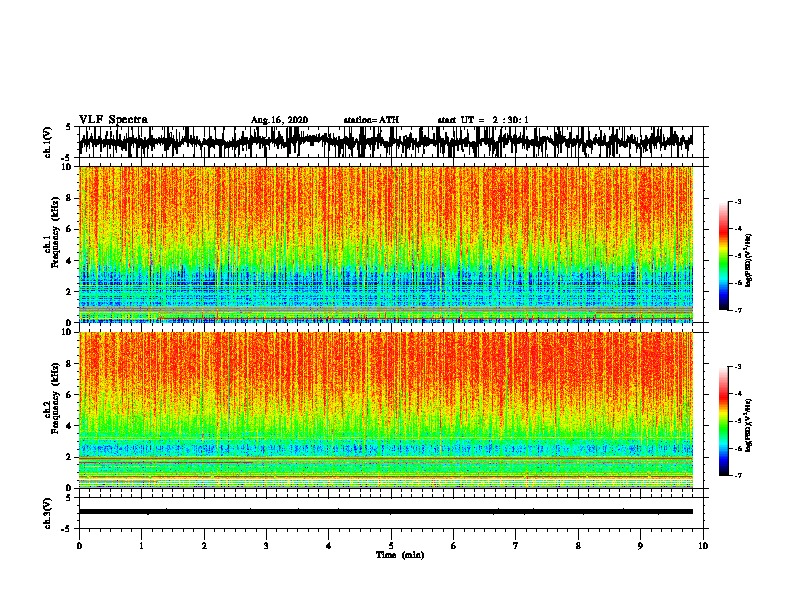The image size is (792, 612).
Task: Click the 'VLF Spectra' title text
Action: click(113, 120)
